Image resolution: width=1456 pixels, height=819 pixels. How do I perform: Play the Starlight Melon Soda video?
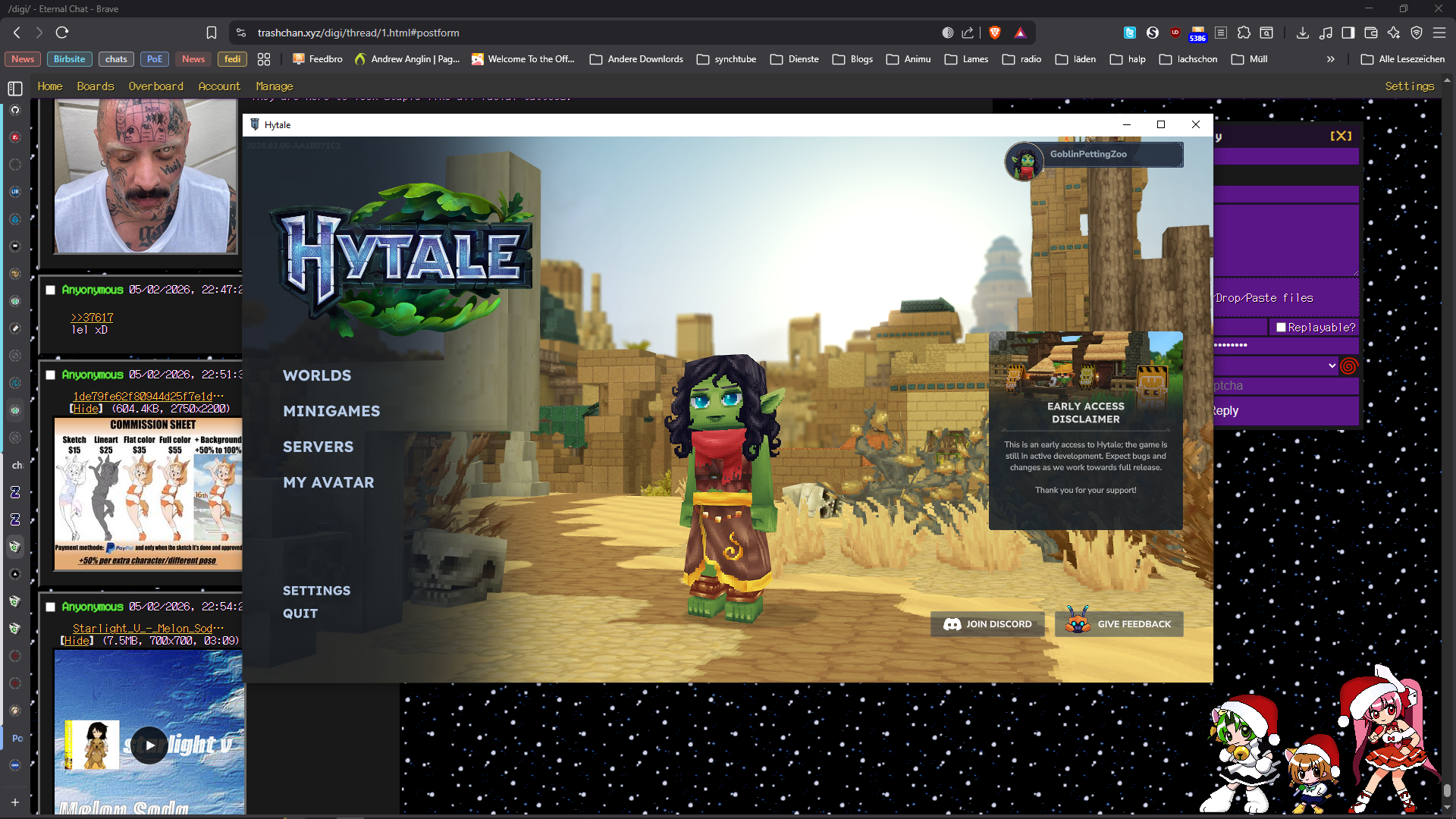click(149, 745)
